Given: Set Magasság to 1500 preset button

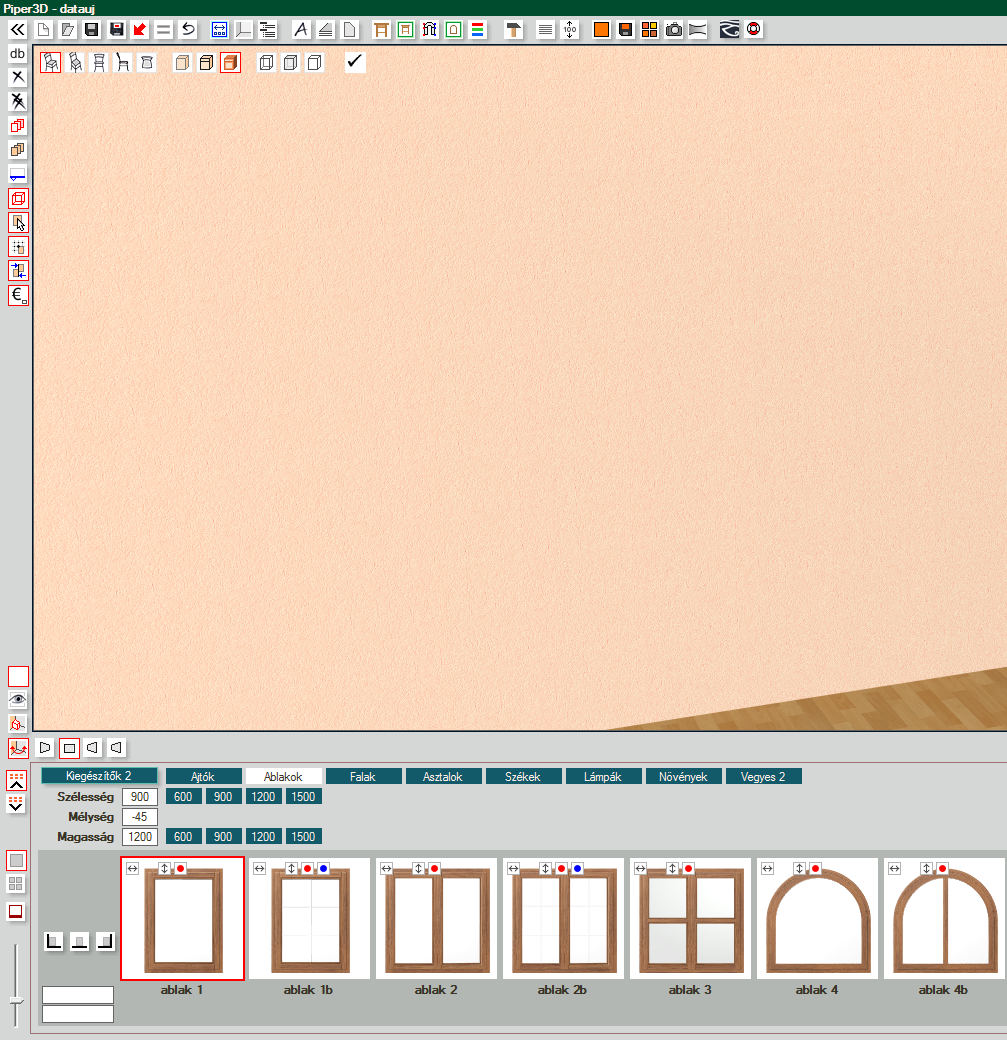Looking at the screenshot, I should (302, 836).
